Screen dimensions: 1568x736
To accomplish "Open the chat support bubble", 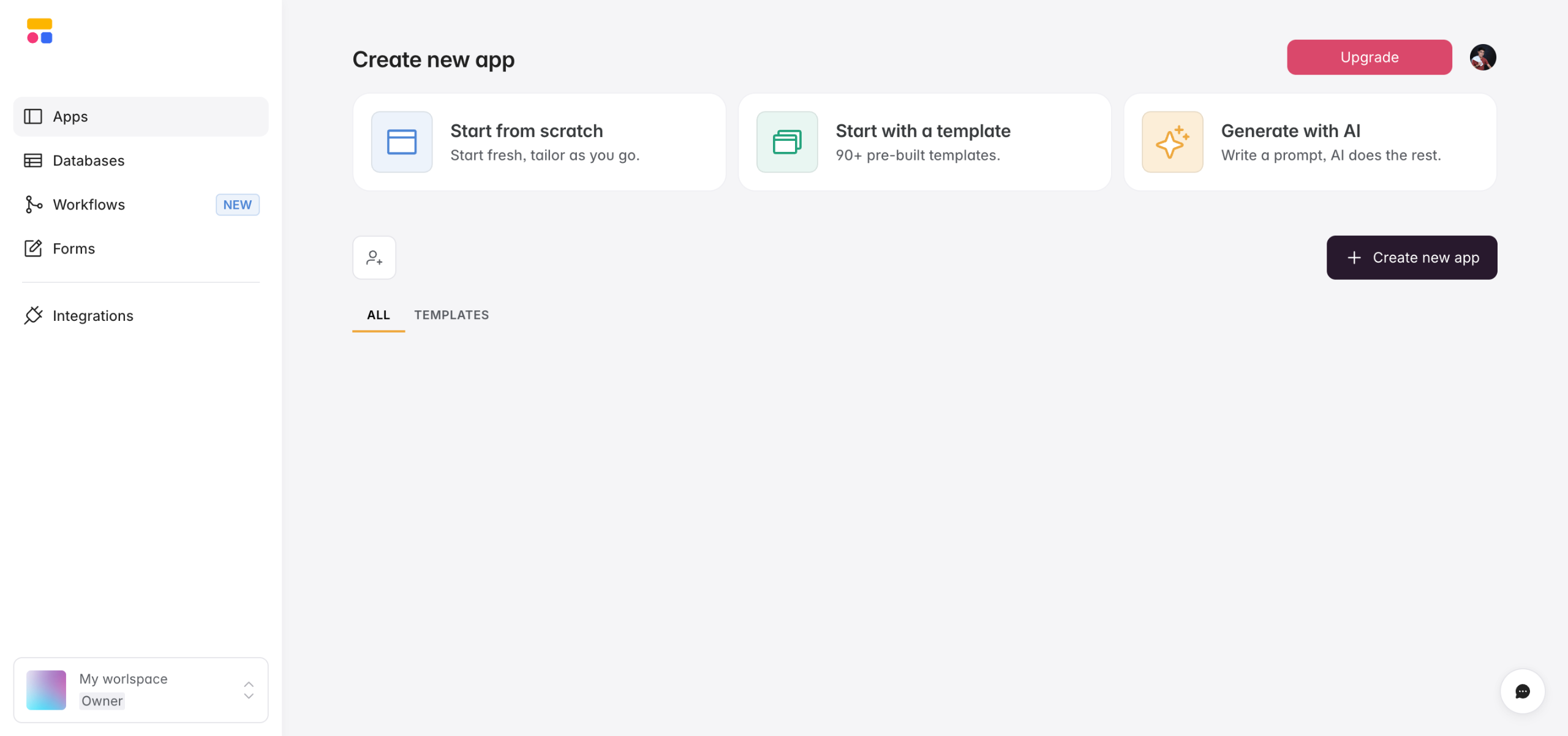I will tap(1522, 691).
